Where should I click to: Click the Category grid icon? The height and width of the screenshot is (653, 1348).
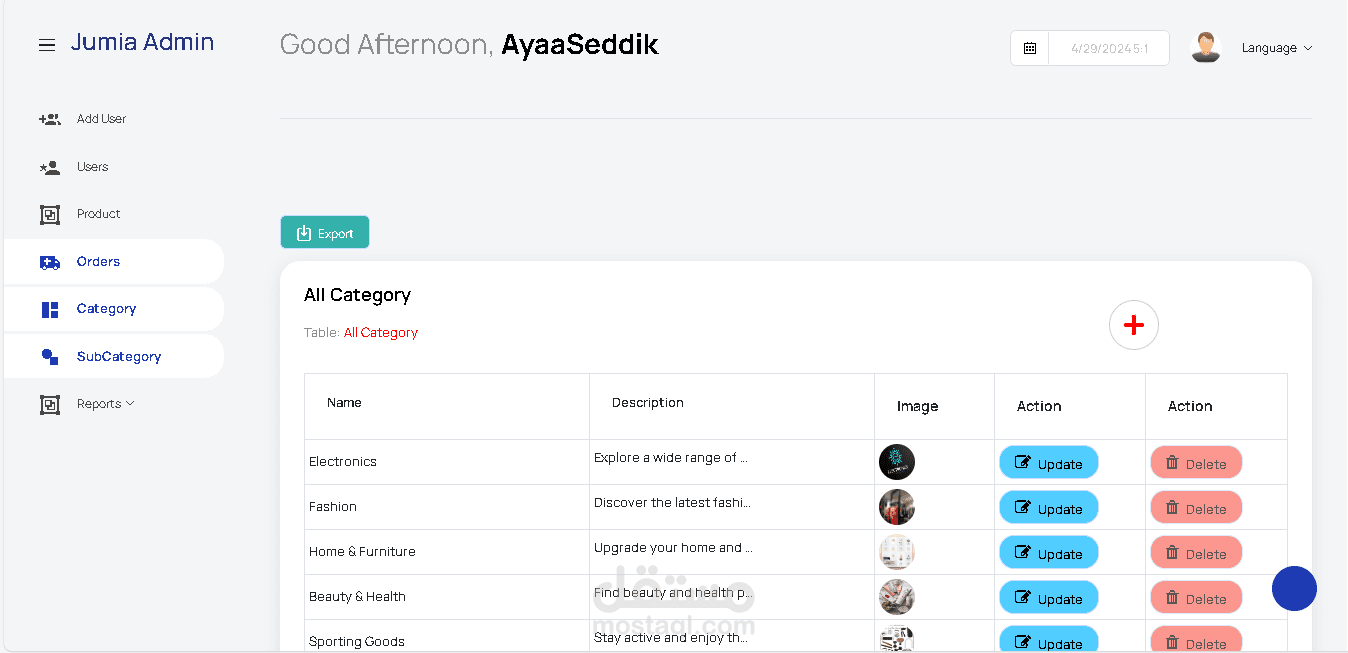pos(50,309)
